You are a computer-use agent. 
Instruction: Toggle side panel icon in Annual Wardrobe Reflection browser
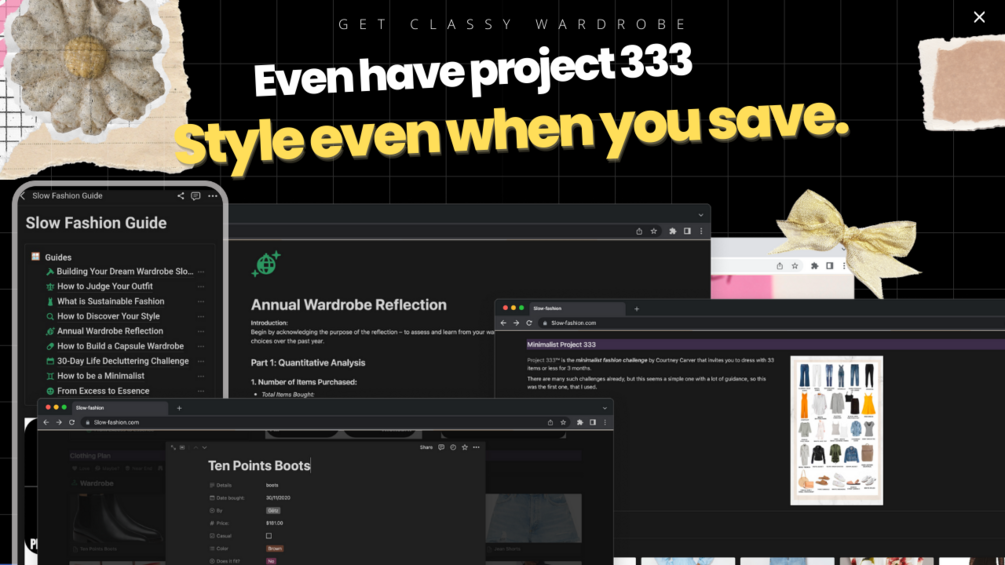tap(687, 231)
